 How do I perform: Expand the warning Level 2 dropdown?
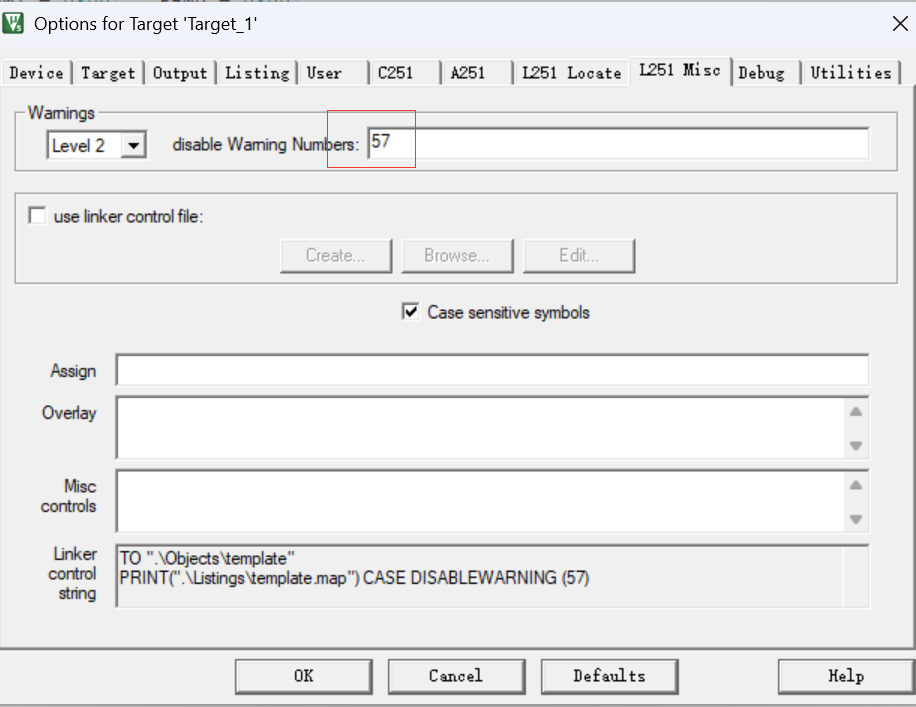click(x=133, y=145)
